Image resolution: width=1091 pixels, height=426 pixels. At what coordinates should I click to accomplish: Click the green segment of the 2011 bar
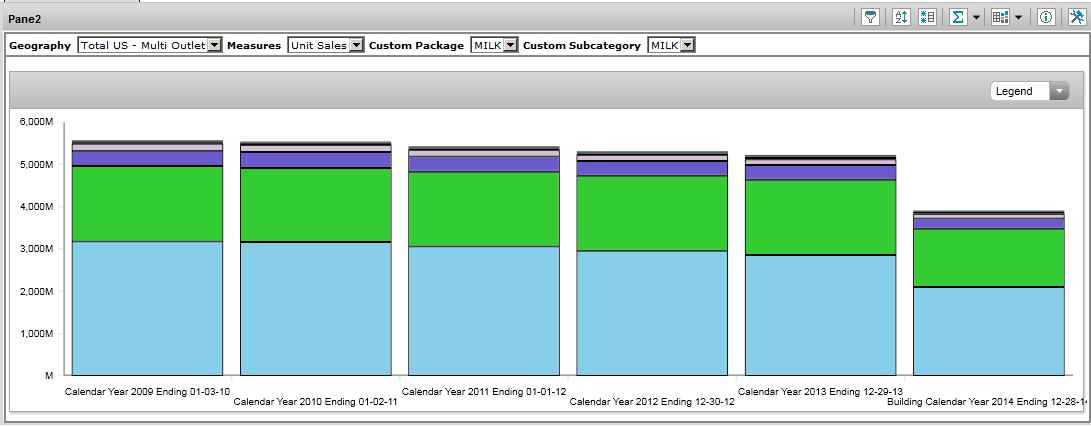click(483, 209)
